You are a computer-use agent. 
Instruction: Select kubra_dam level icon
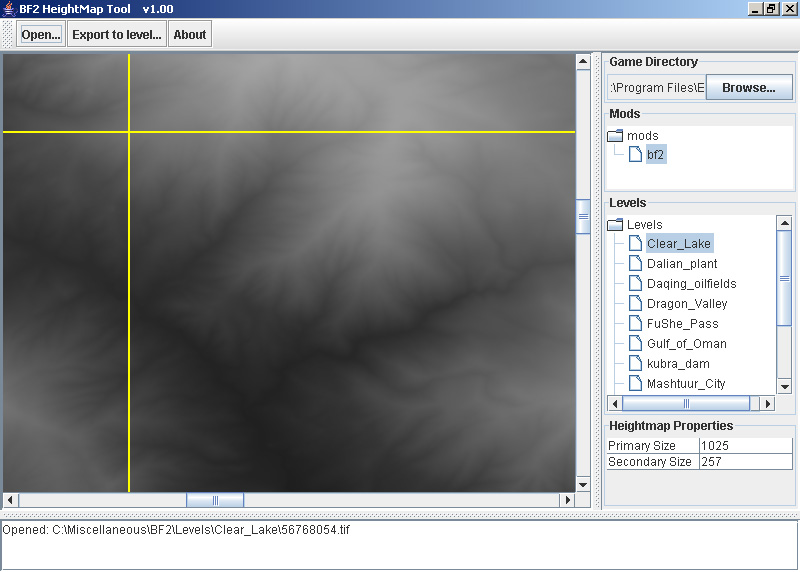click(x=635, y=364)
